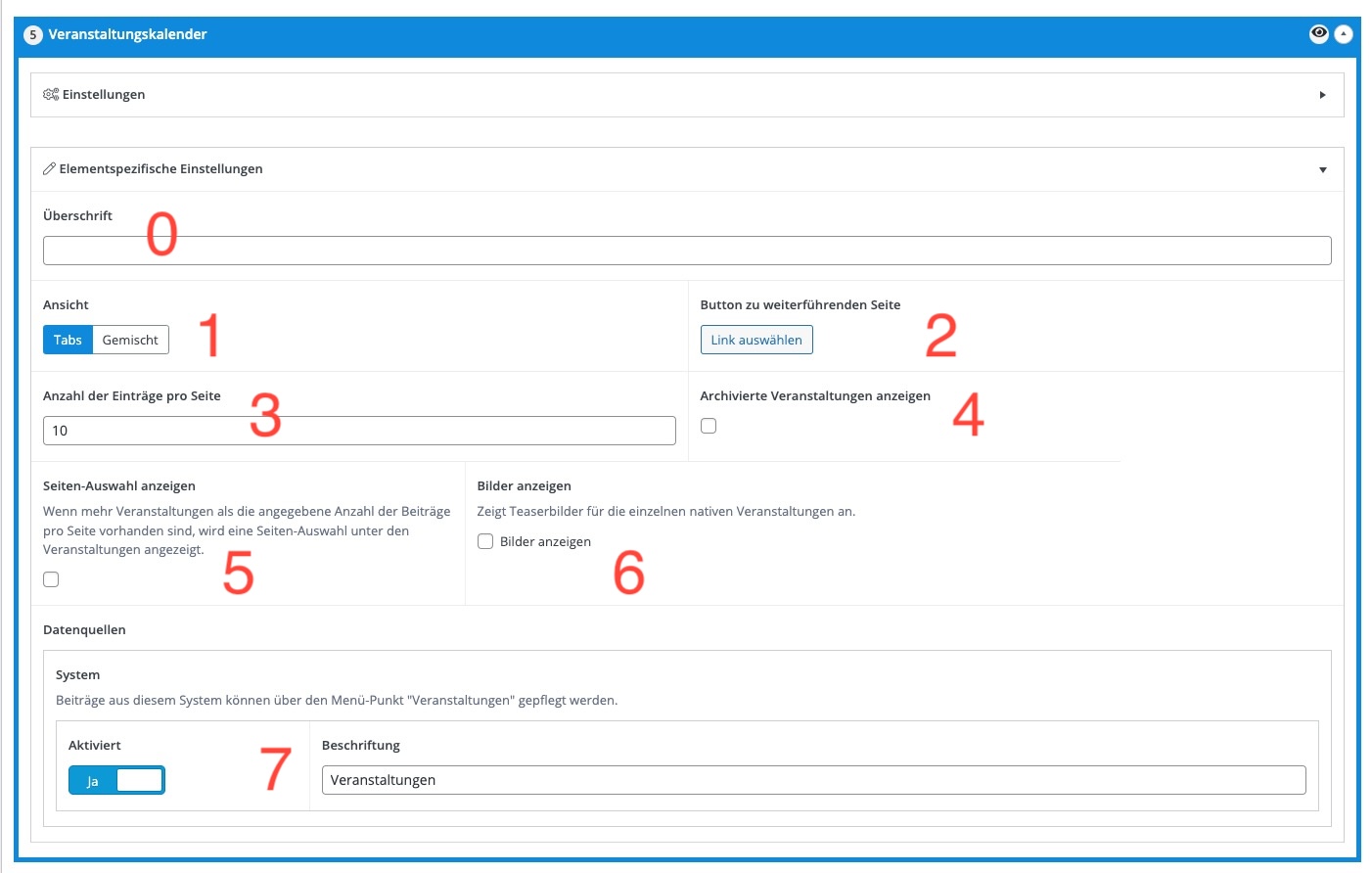Toggle the eye visibility icon in Veranstaltungskalender header

(1318, 34)
